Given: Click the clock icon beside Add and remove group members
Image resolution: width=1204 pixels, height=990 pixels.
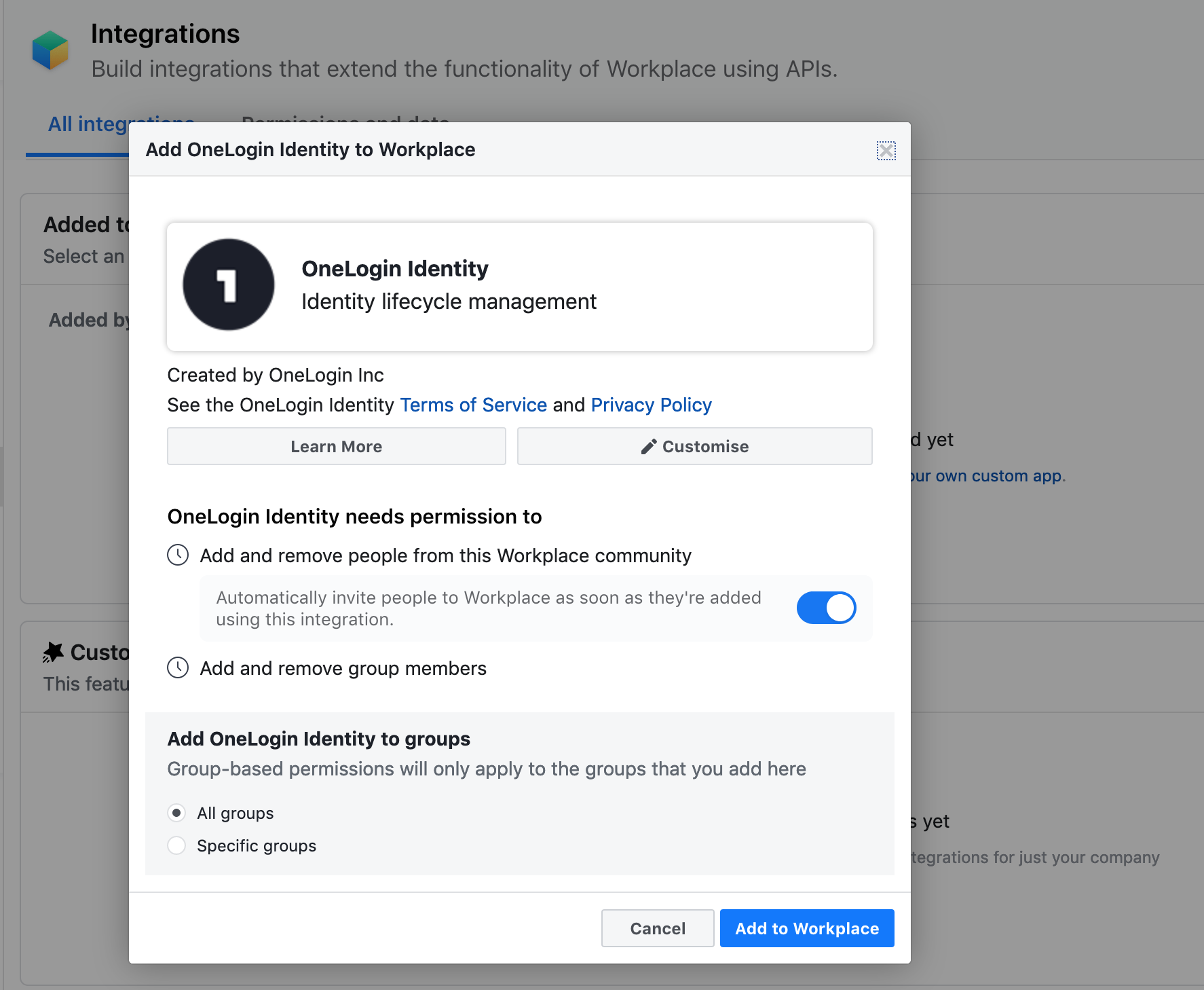Looking at the screenshot, I should [x=178, y=667].
